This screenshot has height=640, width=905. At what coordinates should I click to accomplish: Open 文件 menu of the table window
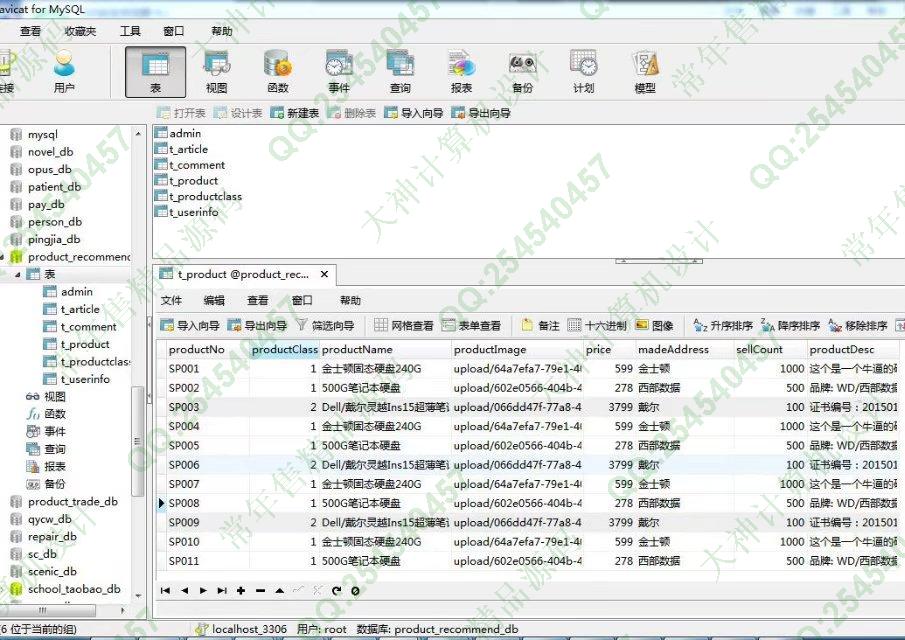(171, 300)
